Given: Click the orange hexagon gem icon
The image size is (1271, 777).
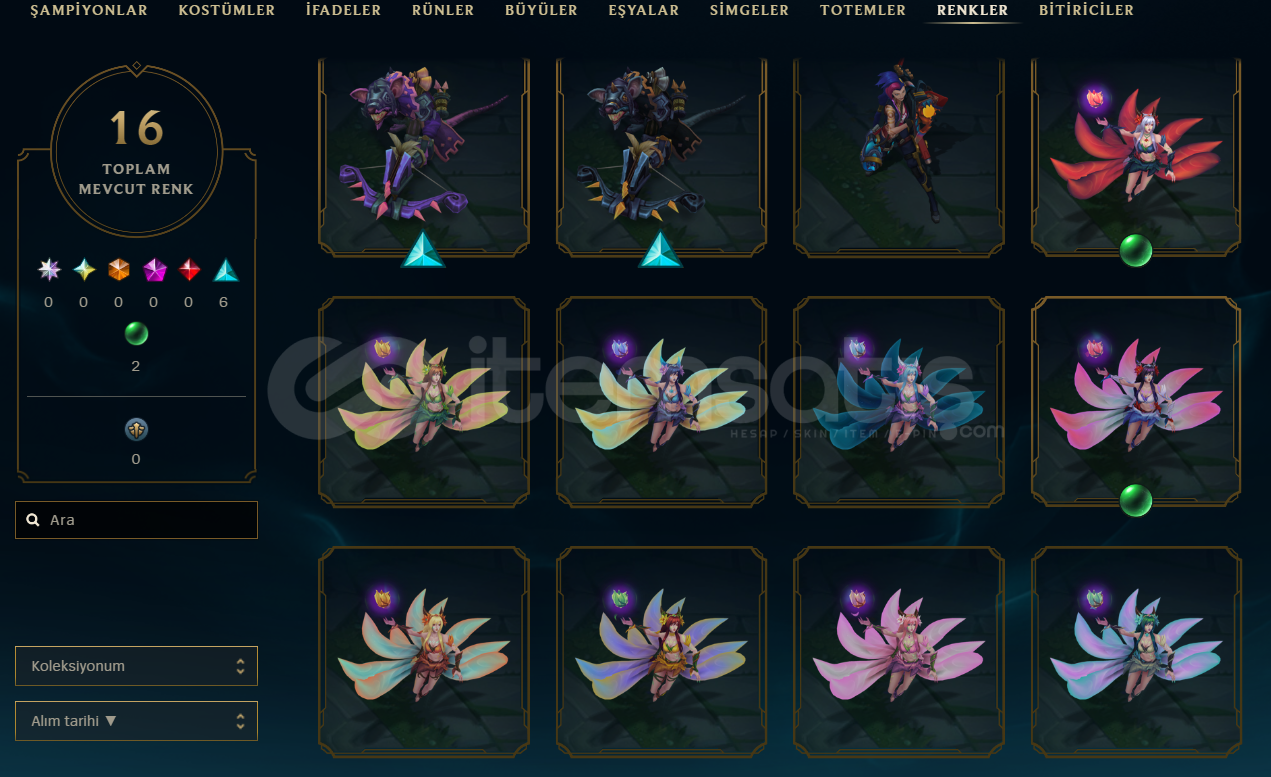Looking at the screenshot, I should click(x=119, y=270).
